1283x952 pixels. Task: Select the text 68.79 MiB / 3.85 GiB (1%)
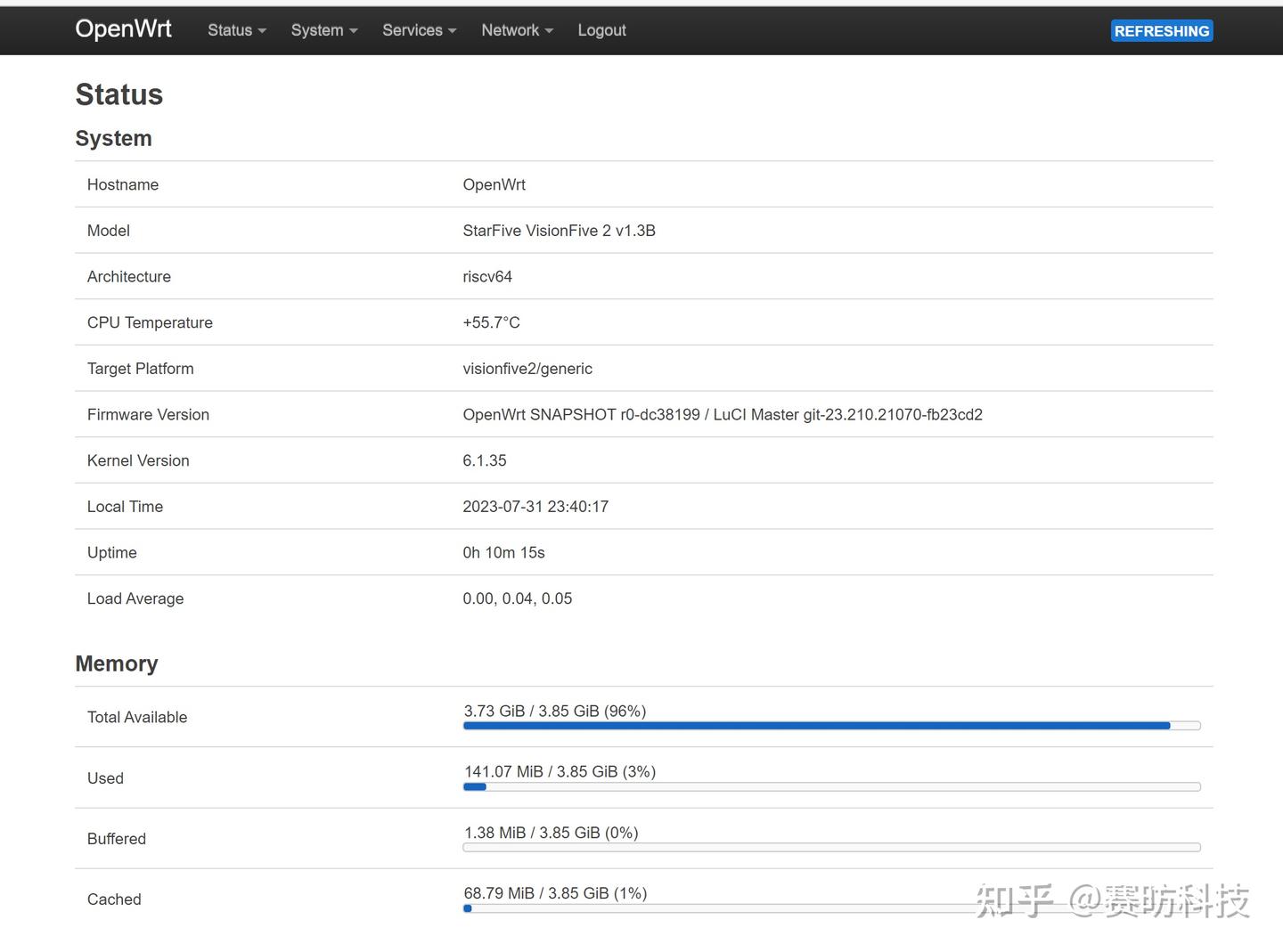click(x=556, y=894)
